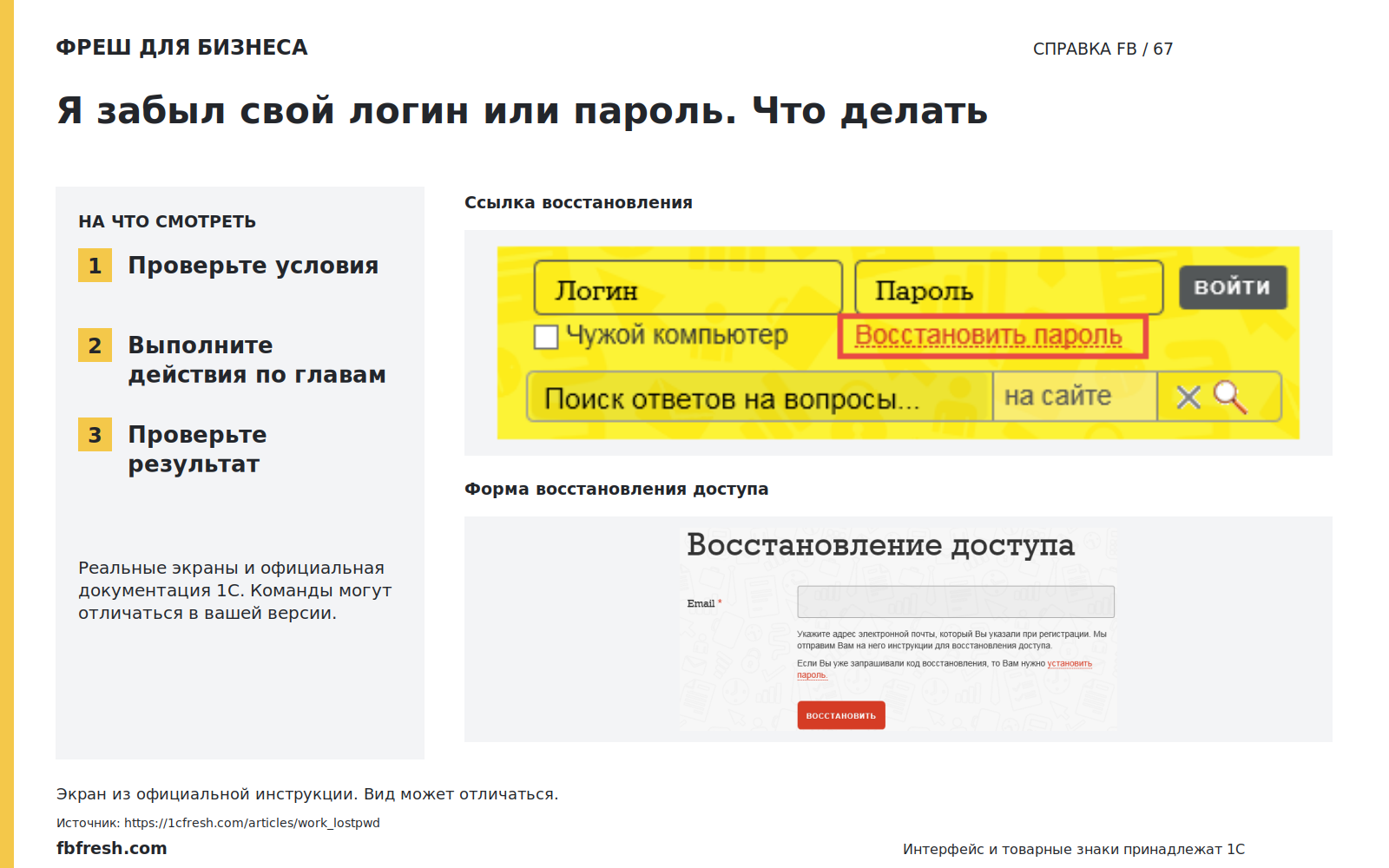The width and height of the screenshot is (1389, 868).
Task: Click the 'Восстановить пароль' link
Action: (989, 335)
